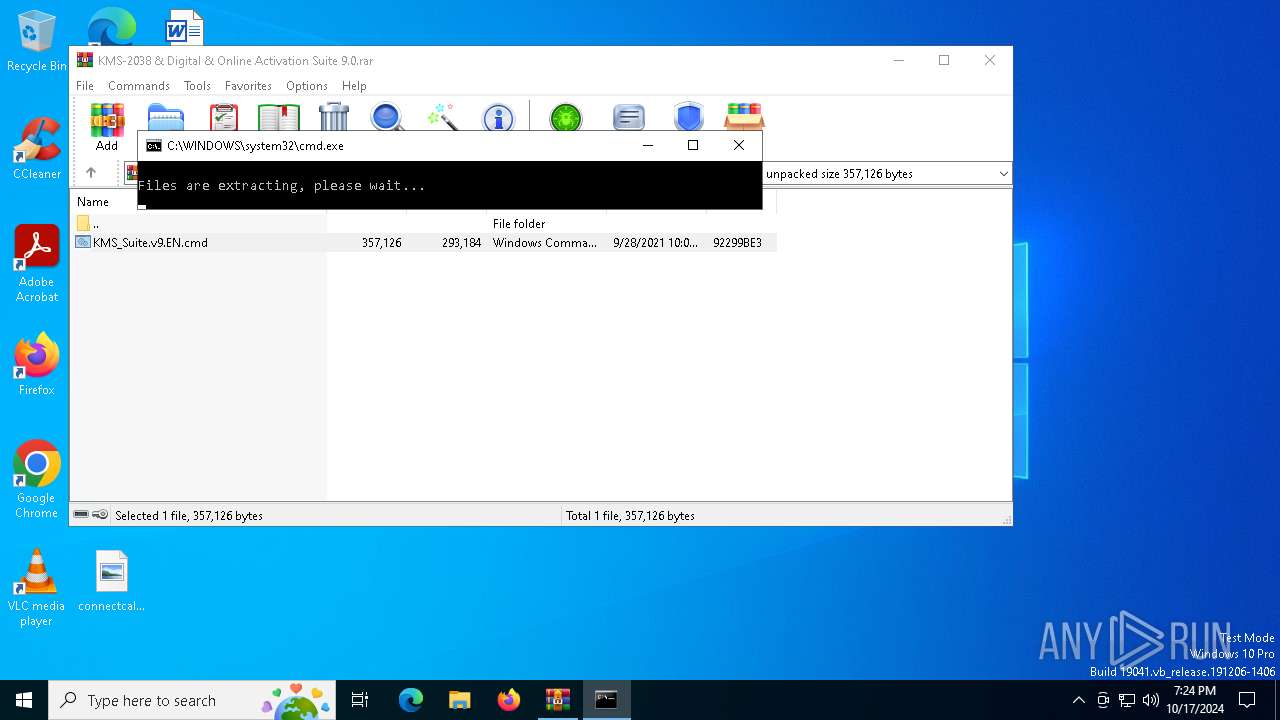Go up one folder with the arrow
Image resolution: width=1280 pixels, height=720 pixels.
pos(91,173)
